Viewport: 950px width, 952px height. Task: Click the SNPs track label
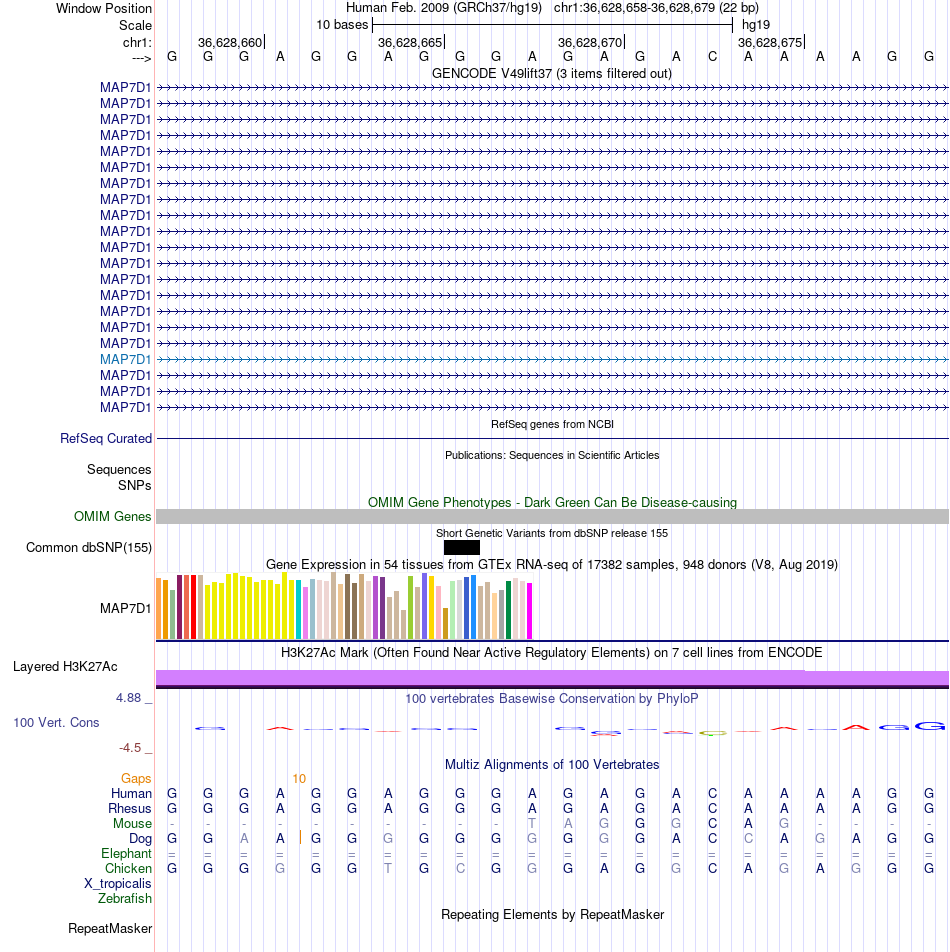pyautogui.click(x=135, y=485)
